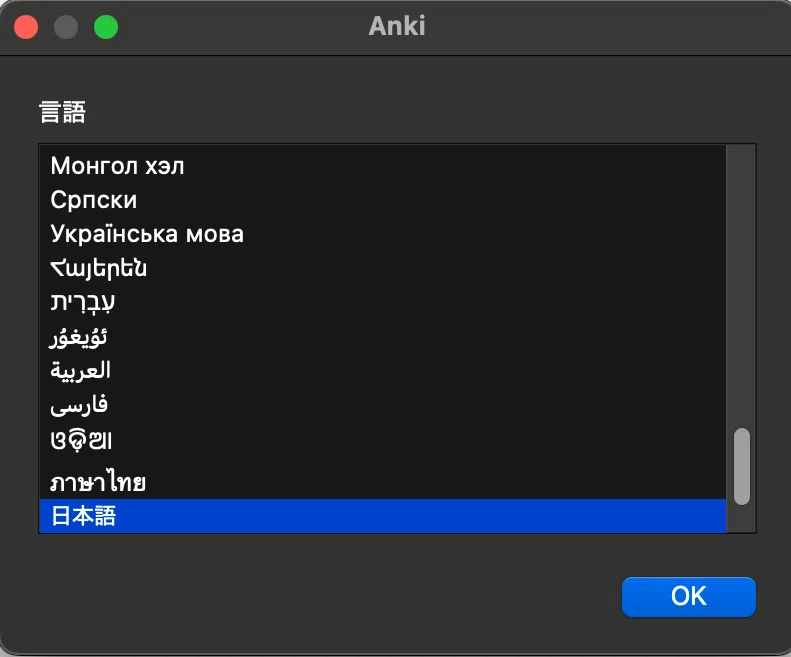Choose the Uyghur language entry
The height and width of the screenshot is (657, 791).
click(382, 337)
